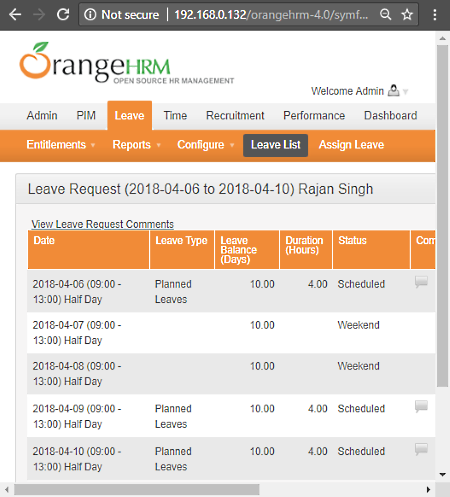The image size is (450, 497).
Task: Click 4.00 duration in 2018-04-06 row
Action: 318,284
